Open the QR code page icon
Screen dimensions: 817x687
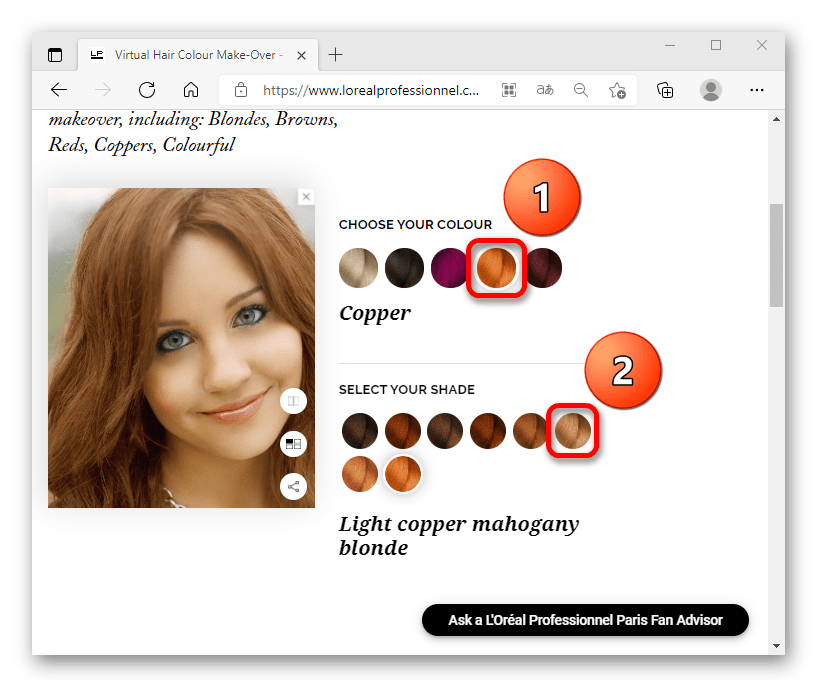[509, 90]
